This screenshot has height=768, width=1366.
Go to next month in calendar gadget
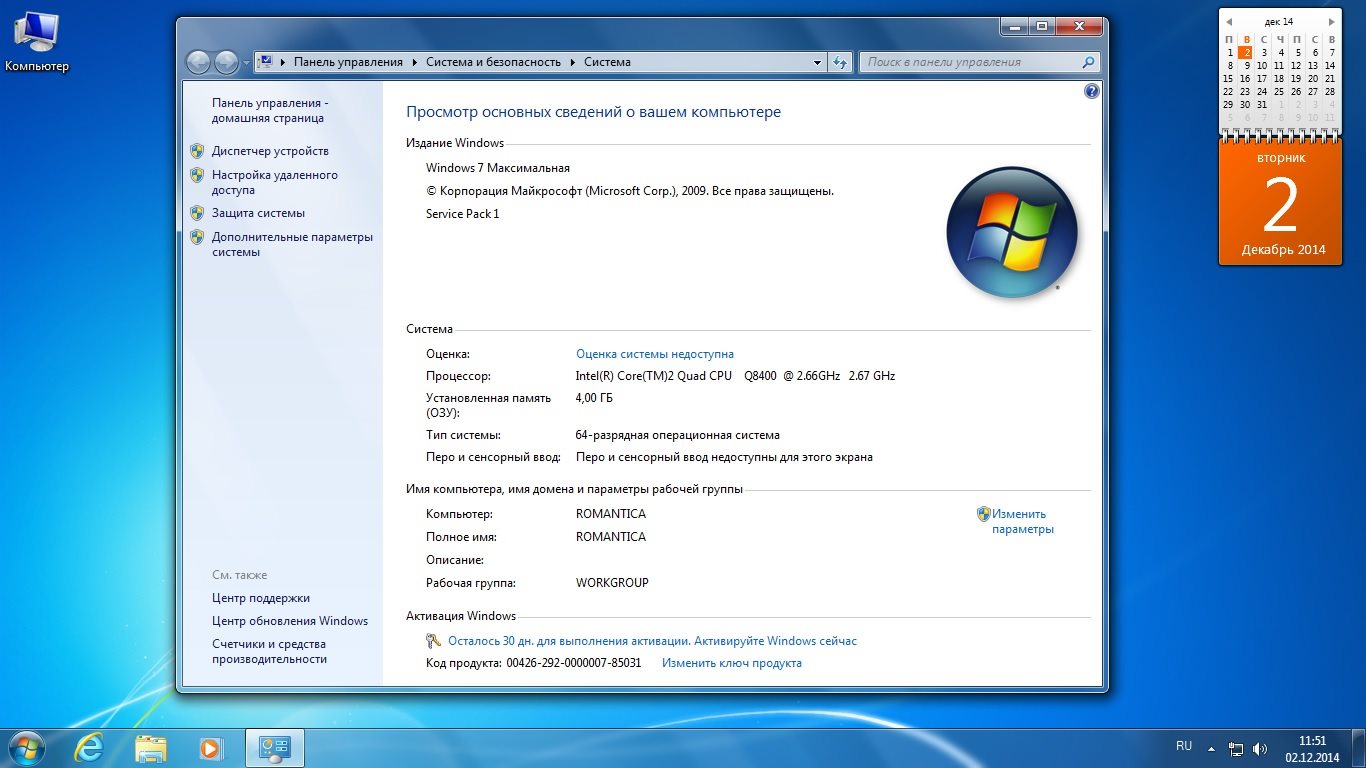click(x=1331, y=21)
